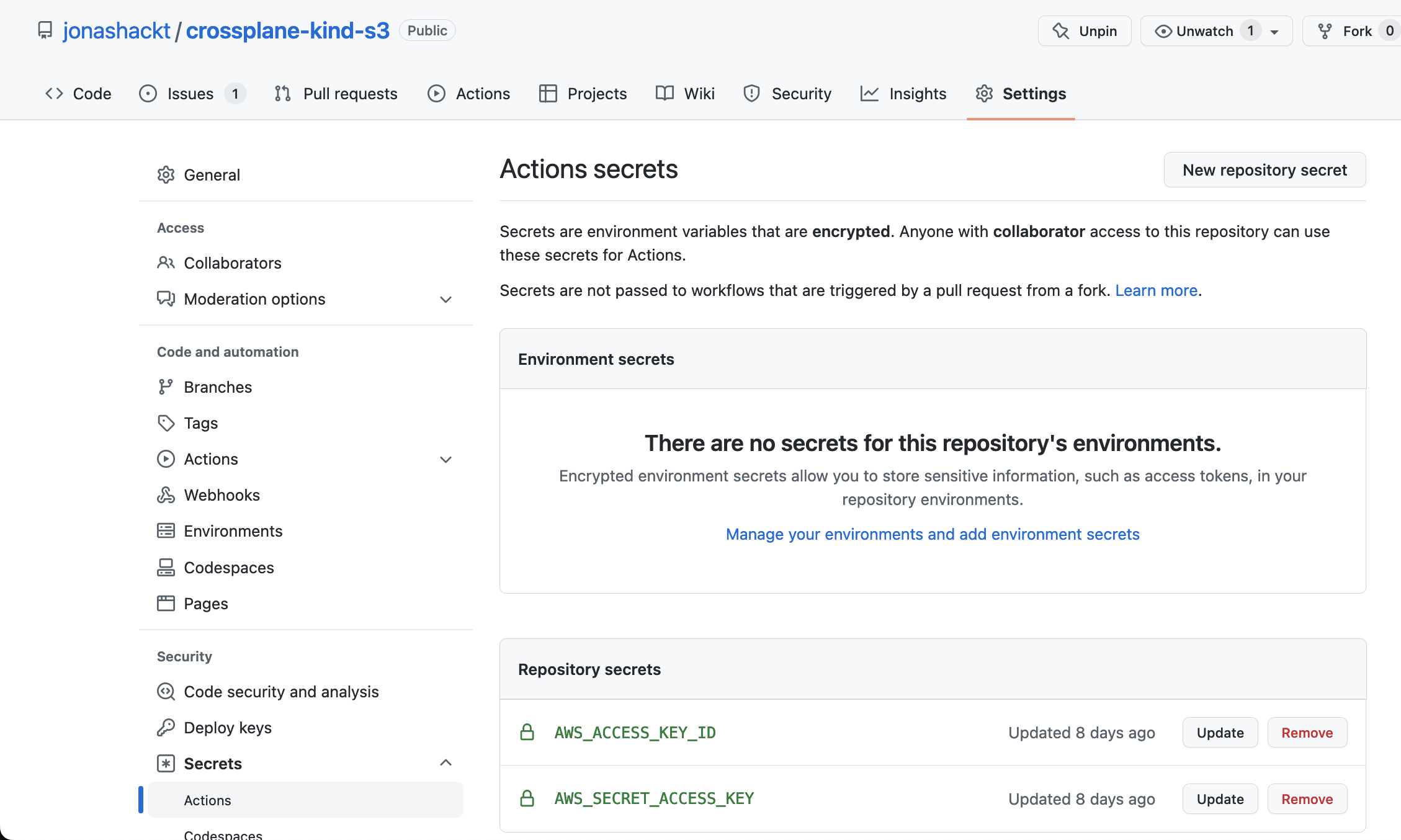Click New repository secret button
Screen dimensions: 1401x840
(x=1265, y=169)
